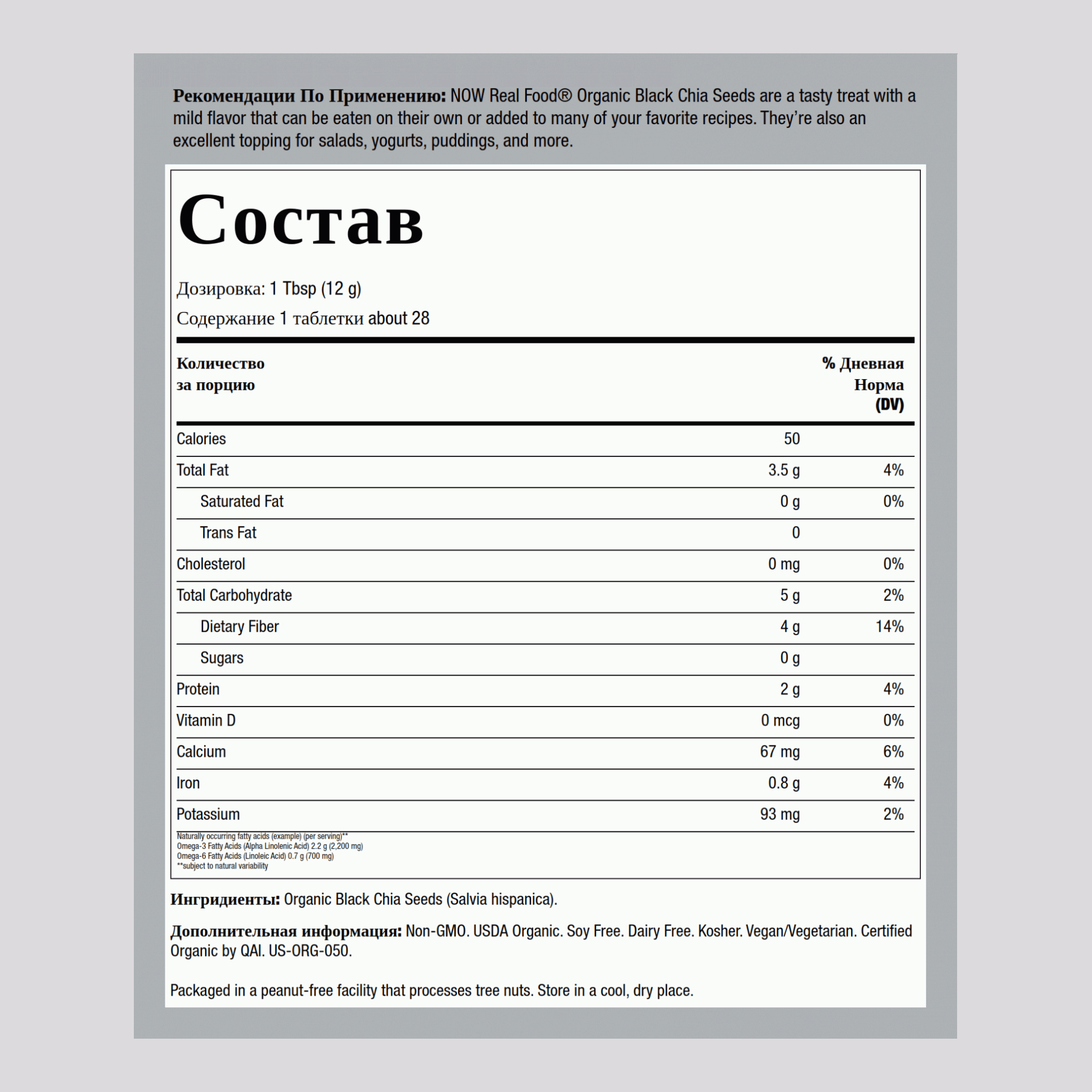This screenshot has width=1092, height=1092.
Task: Click '% Дневная Норма (DV)' column header
Action: click(x=863, y=384)
